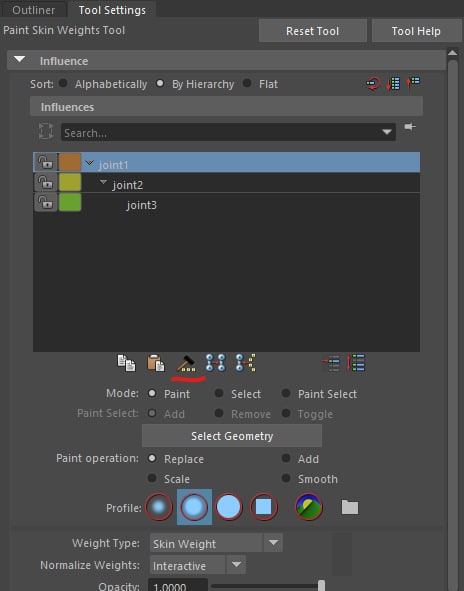Click the pin icon next to search field
The width and height of the screenshot is (464, 591).
[410, 127]
